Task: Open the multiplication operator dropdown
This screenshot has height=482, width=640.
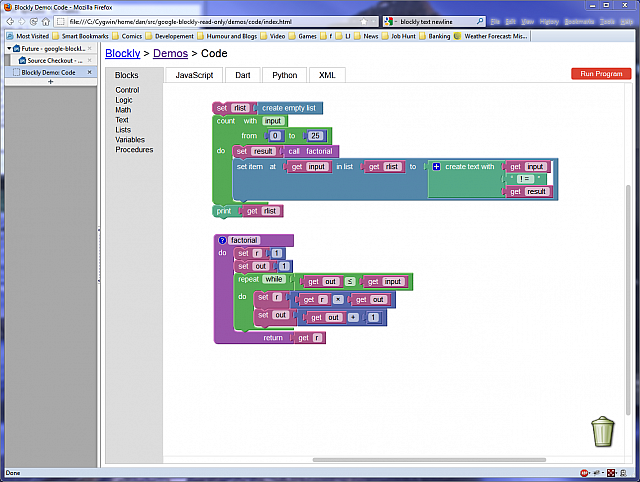Action: point(338,299)
